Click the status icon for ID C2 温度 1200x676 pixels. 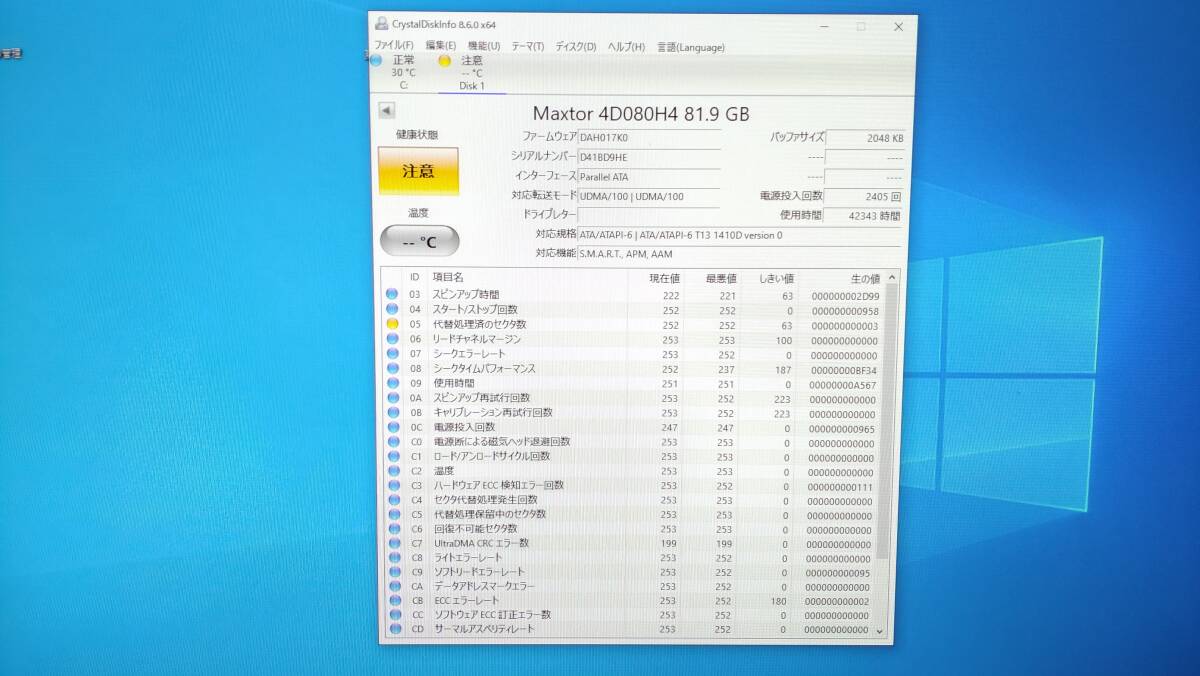pyautogui.click(x=392, y=471)
